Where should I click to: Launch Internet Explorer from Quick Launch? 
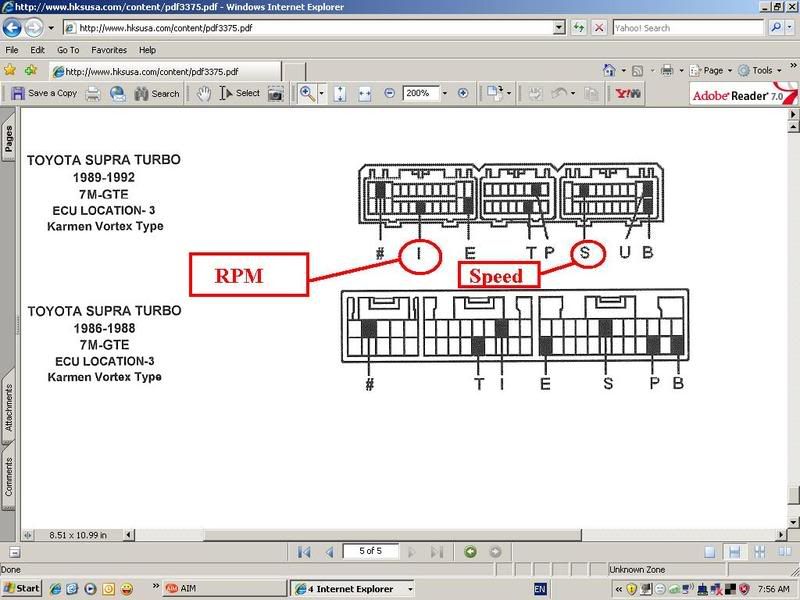(x=55, y=589)
